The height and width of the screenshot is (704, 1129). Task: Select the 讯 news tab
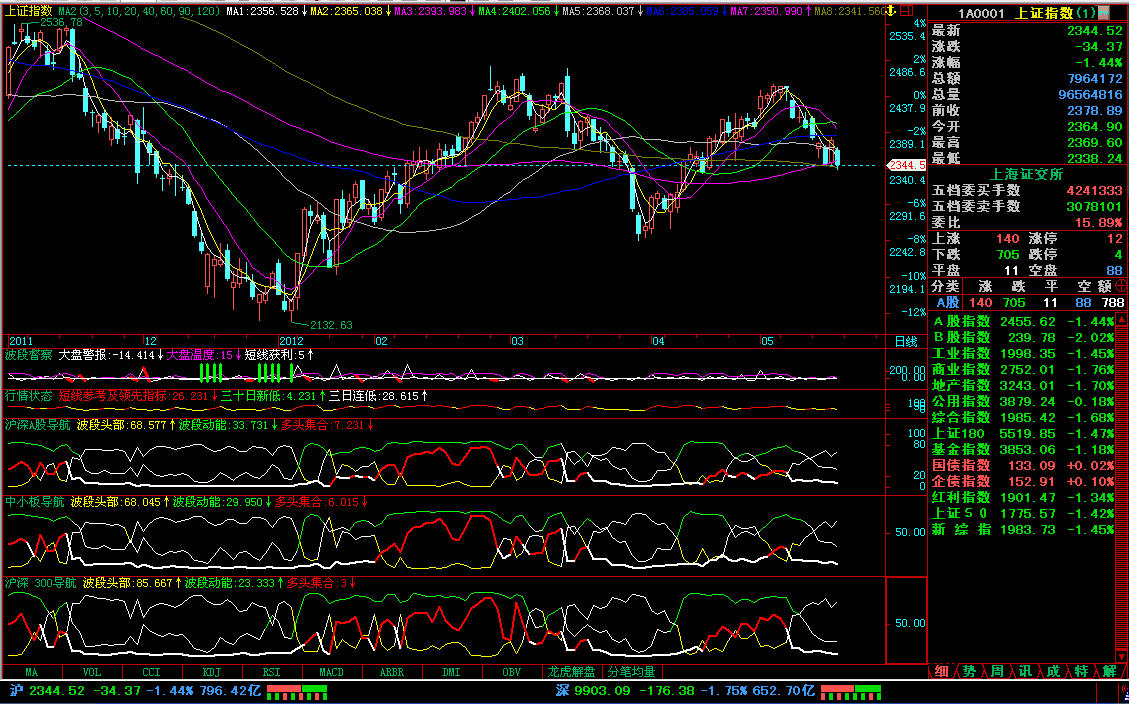click(x=1025, y=671)
